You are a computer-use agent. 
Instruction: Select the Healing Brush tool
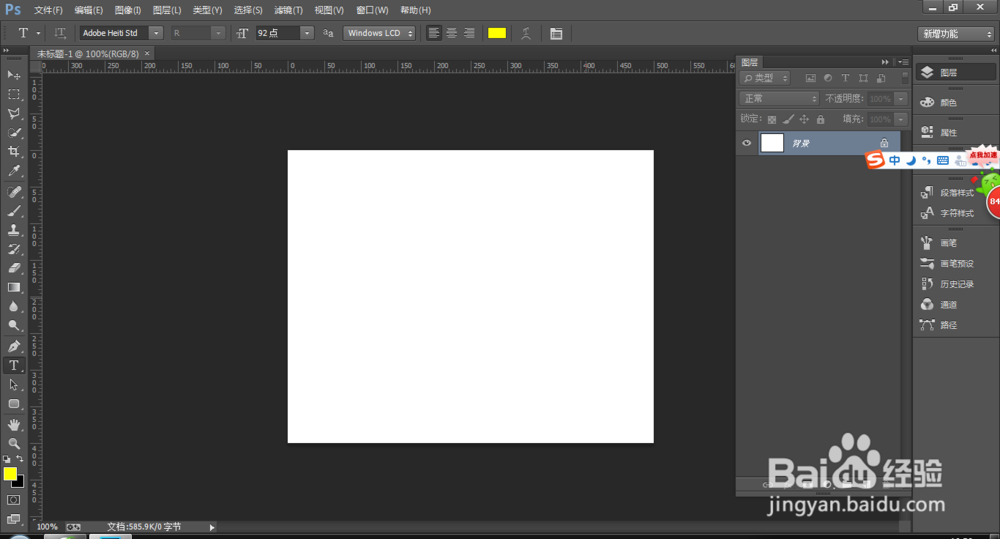(x=13, y=192)
